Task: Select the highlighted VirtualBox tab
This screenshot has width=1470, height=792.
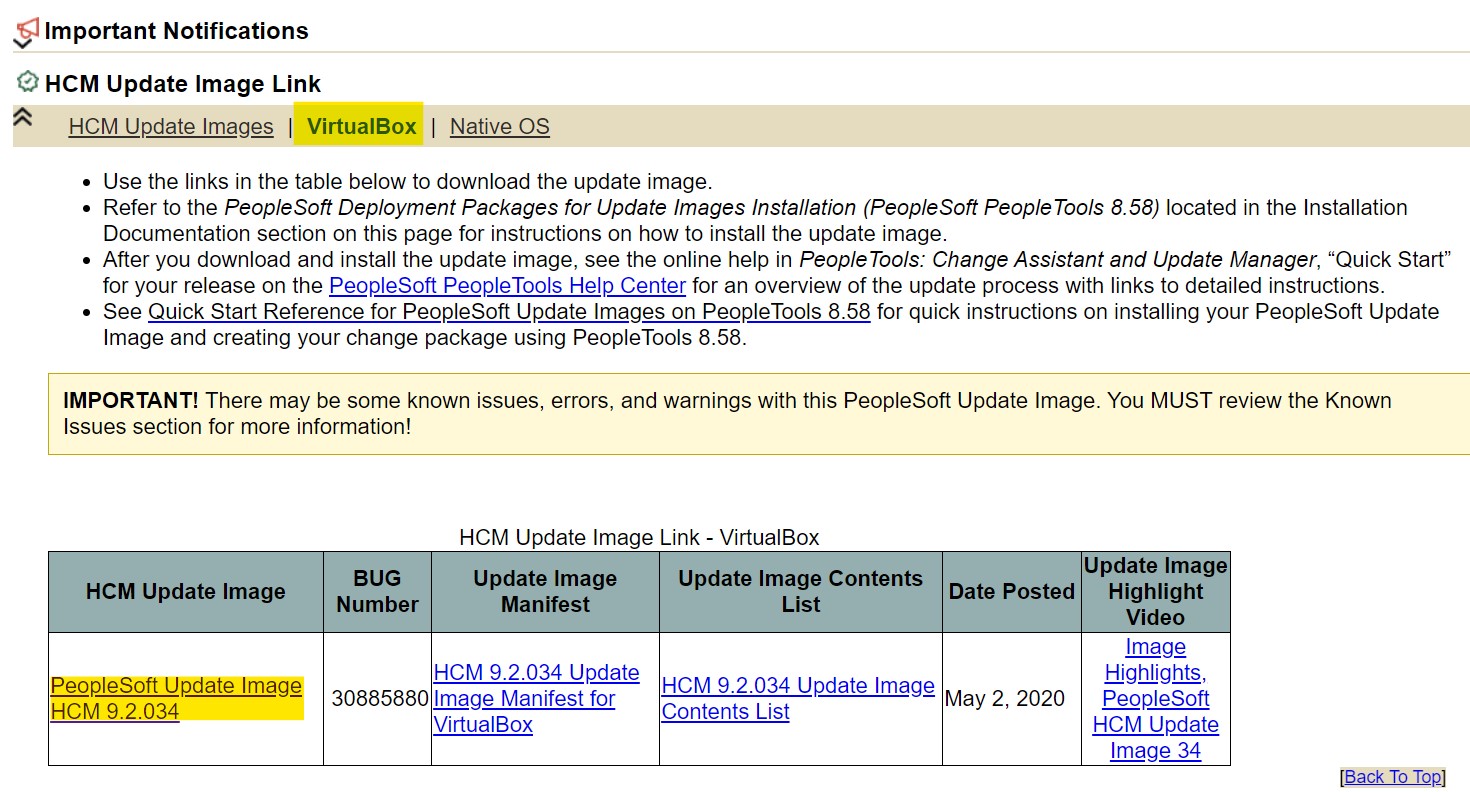Action: (361, 127)
